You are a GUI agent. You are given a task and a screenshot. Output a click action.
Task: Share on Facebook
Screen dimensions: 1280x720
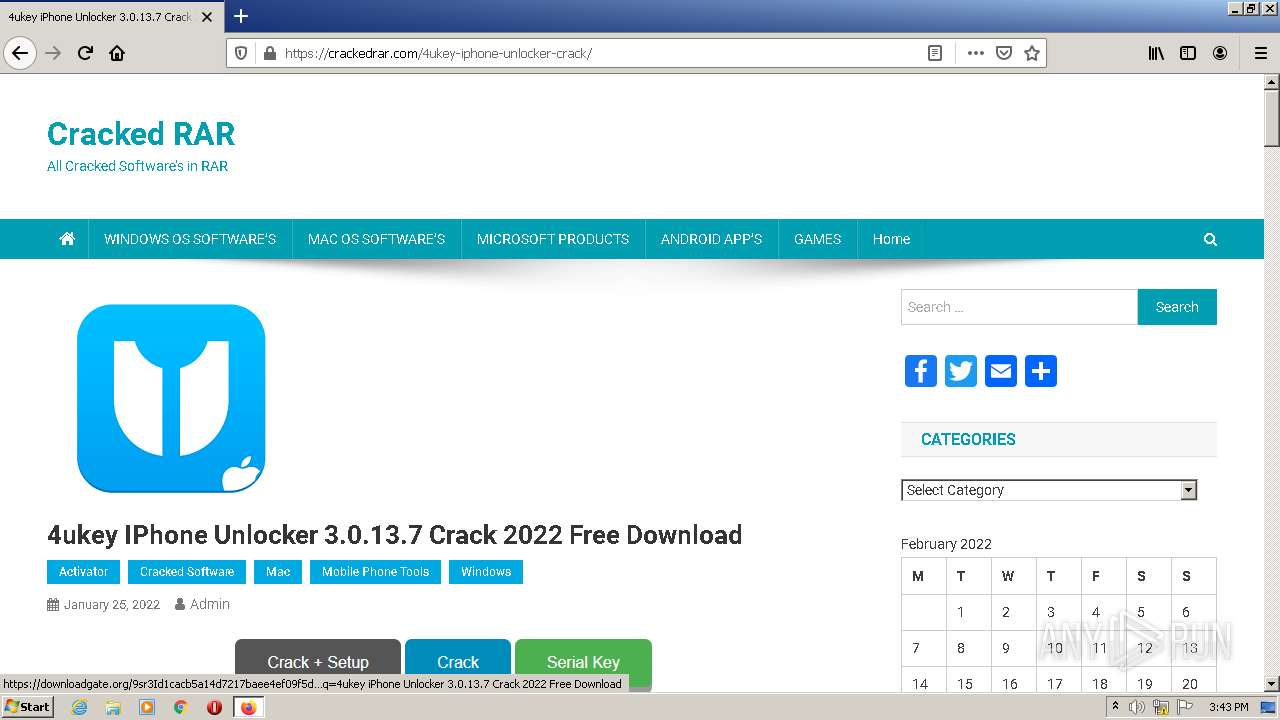(x=921, y=371)
